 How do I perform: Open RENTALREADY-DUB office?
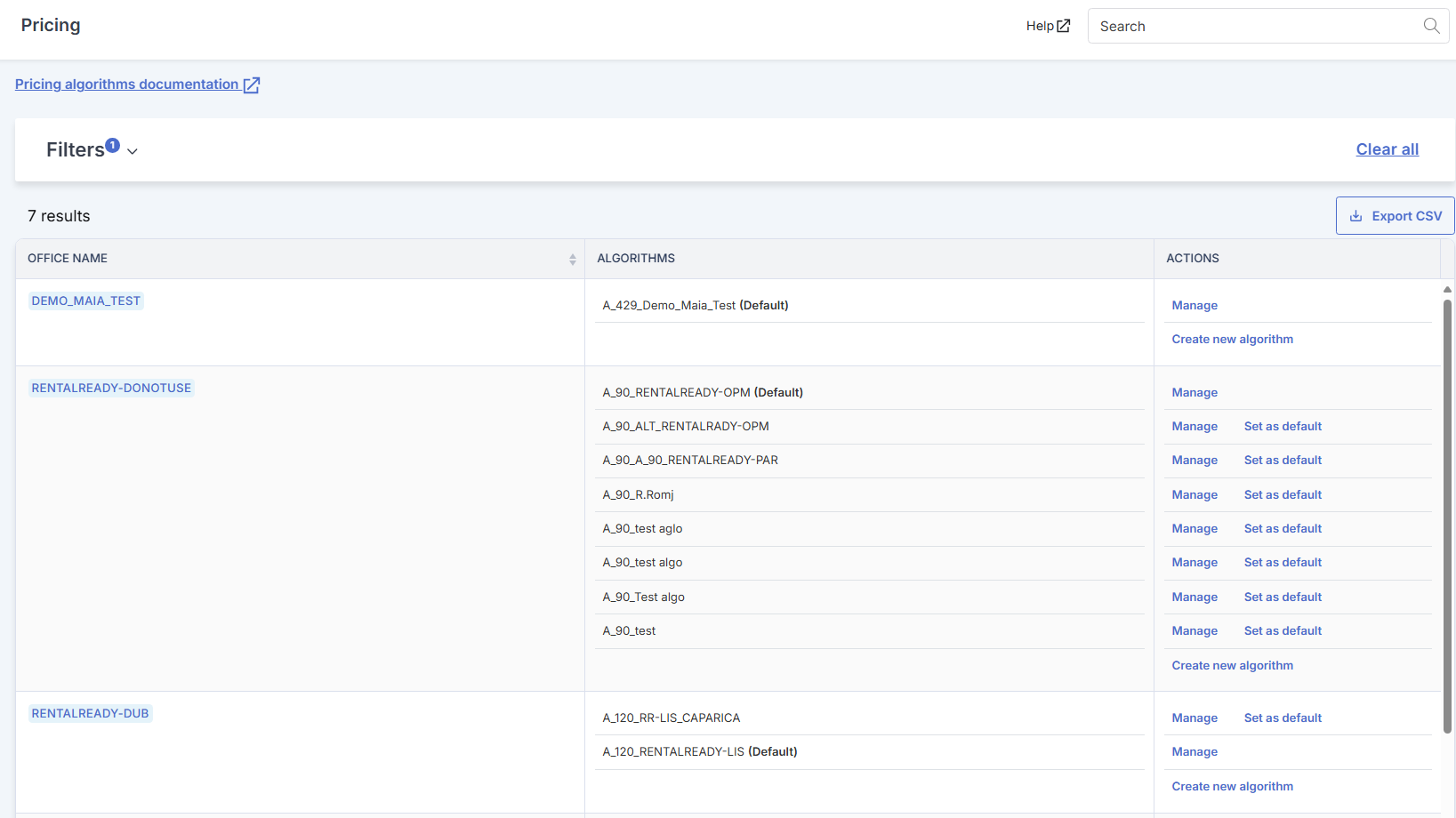coord(90,713)
